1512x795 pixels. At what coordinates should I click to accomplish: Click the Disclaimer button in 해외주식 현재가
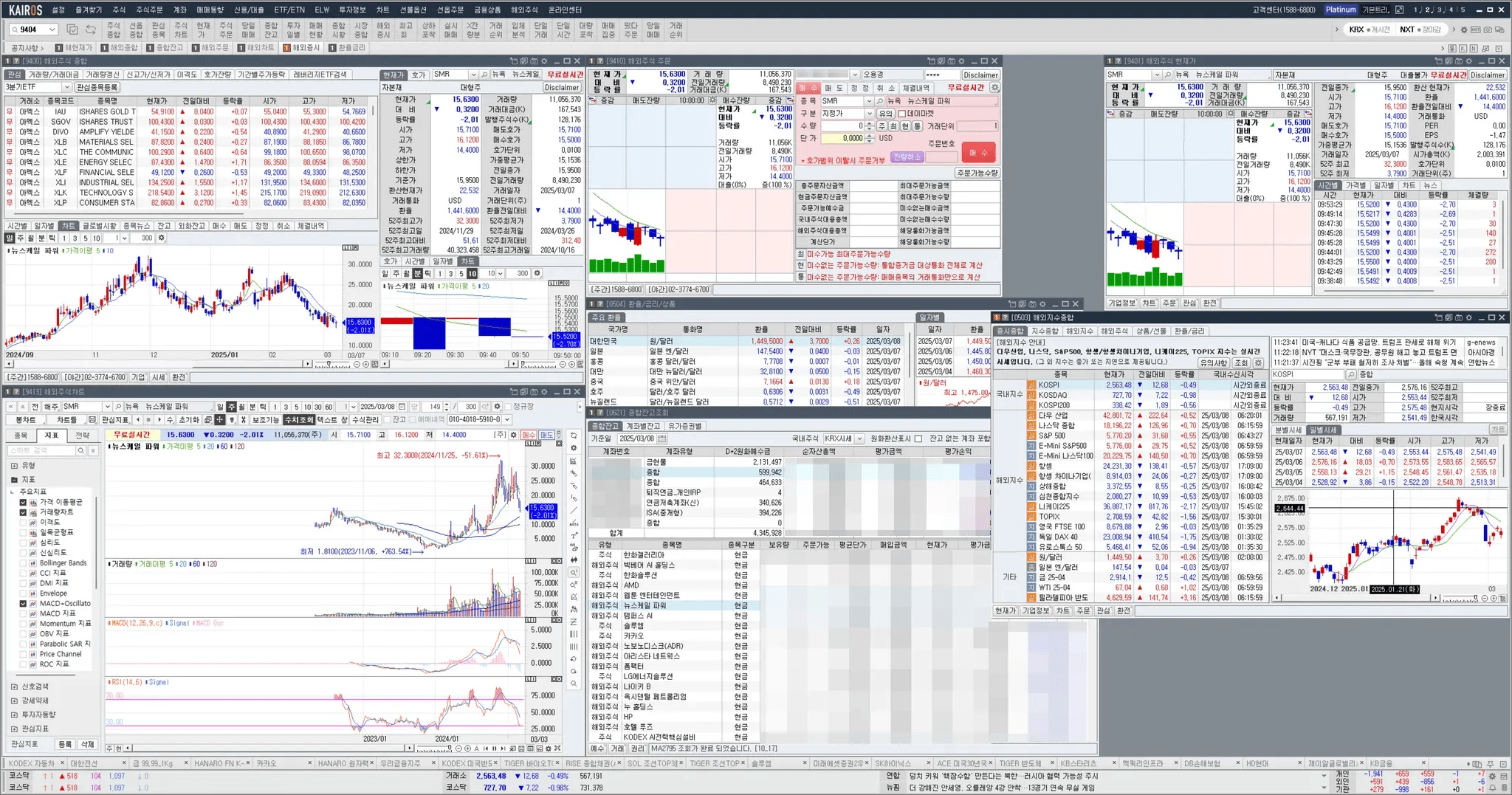tap(1487, 75)
